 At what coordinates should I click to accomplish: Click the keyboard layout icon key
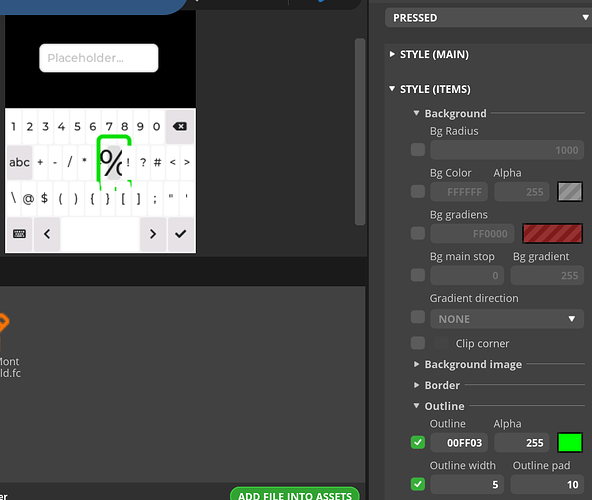[x=20, y=234]
